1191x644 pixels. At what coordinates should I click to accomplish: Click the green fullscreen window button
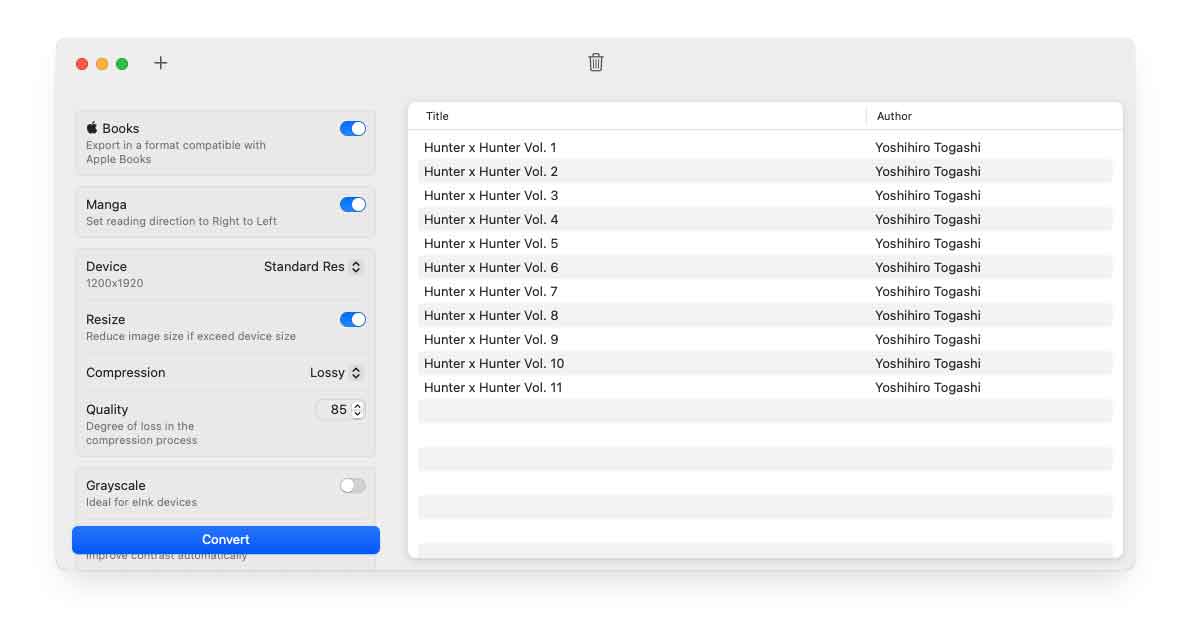coord(122,64)
